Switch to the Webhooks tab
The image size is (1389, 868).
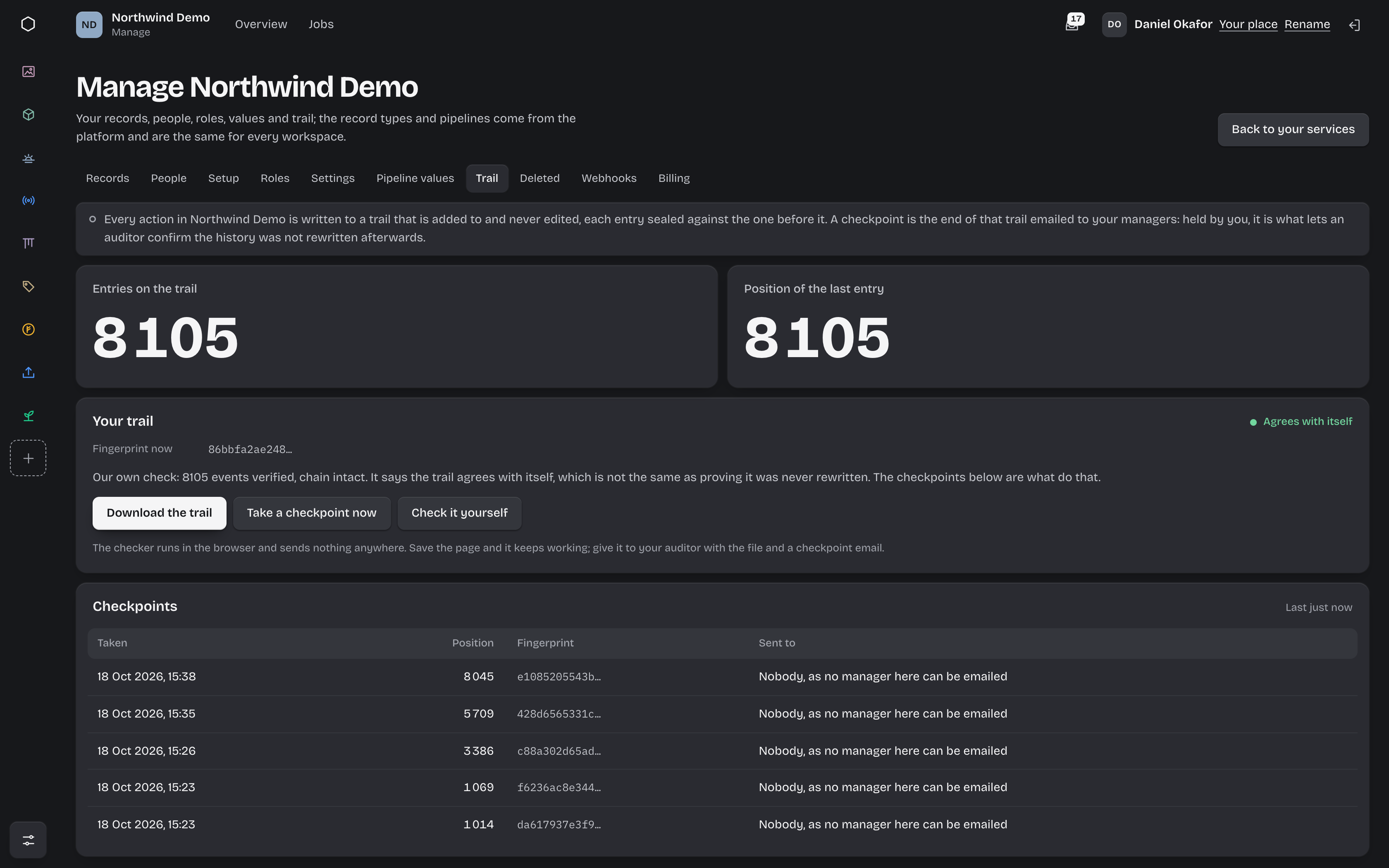pyautogui.click(x=609, y=179)
